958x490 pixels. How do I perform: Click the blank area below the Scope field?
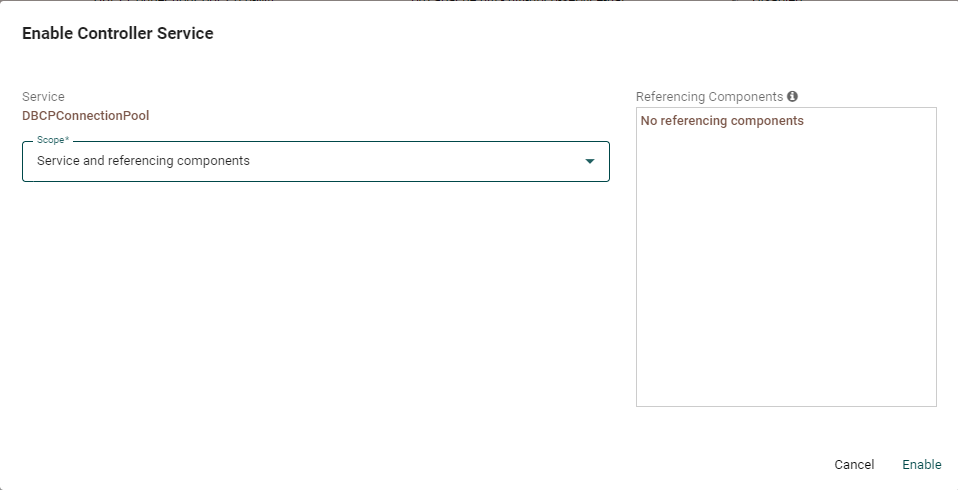(x=315, y=300)
